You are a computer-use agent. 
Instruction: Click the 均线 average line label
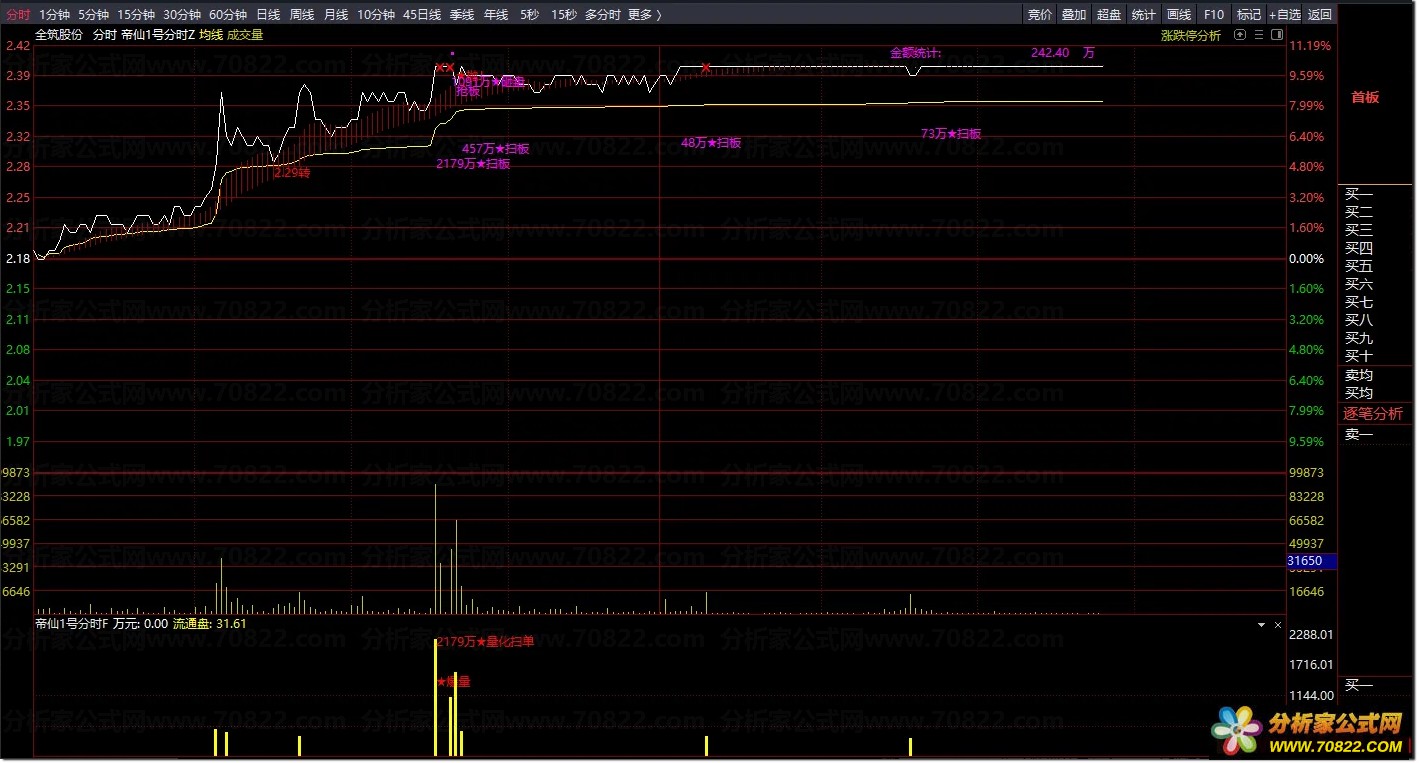click(x=210, y=34)
